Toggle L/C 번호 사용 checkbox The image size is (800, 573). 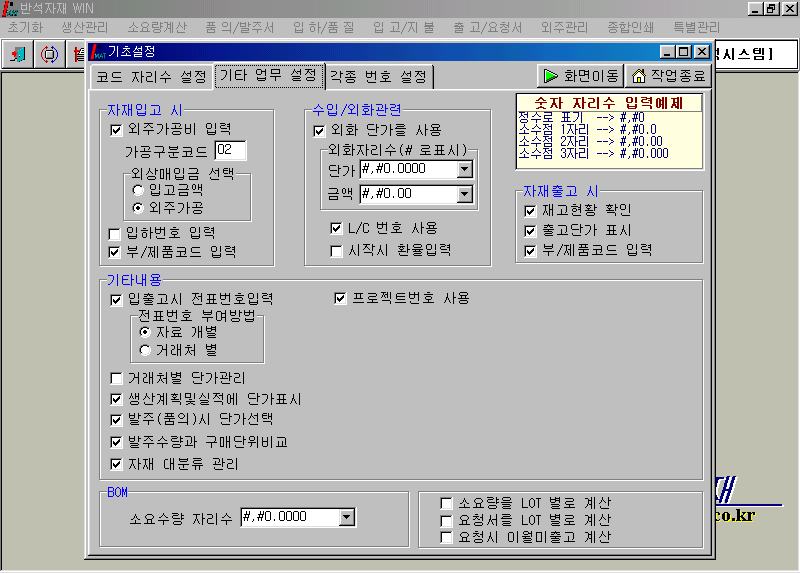pyautogui.click(x=336, y=228)
